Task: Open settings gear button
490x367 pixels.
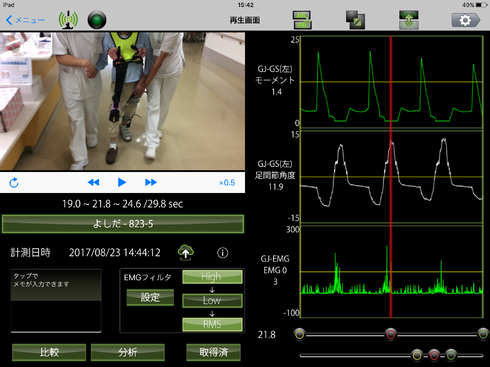Action: (x=466, y=20)
